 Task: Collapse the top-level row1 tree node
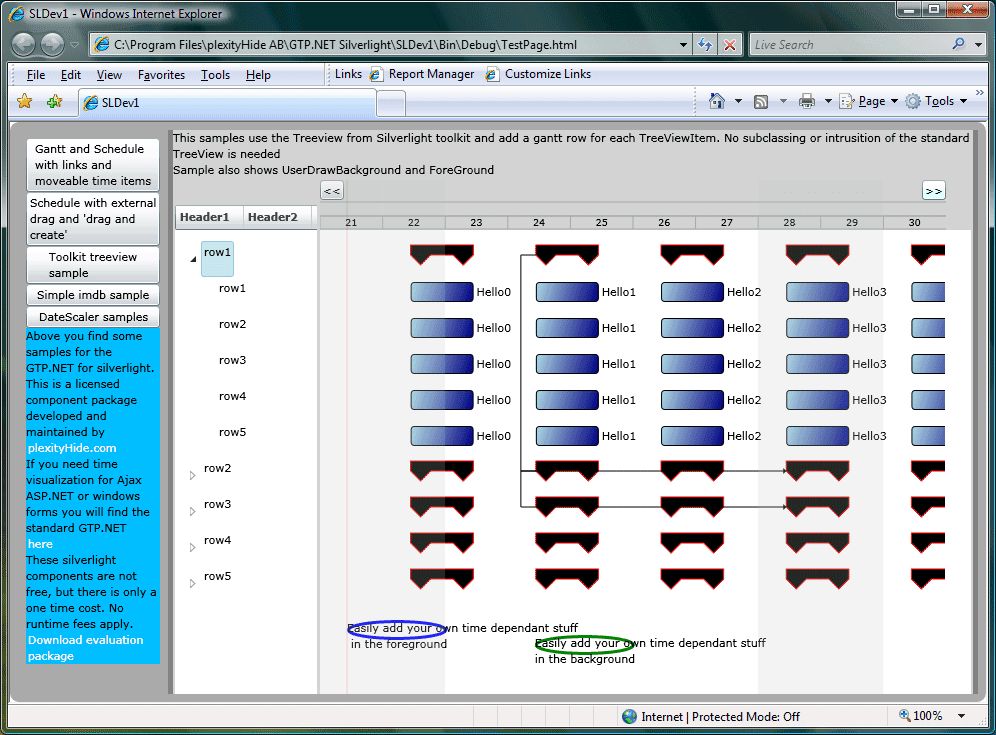click(193, 259)
